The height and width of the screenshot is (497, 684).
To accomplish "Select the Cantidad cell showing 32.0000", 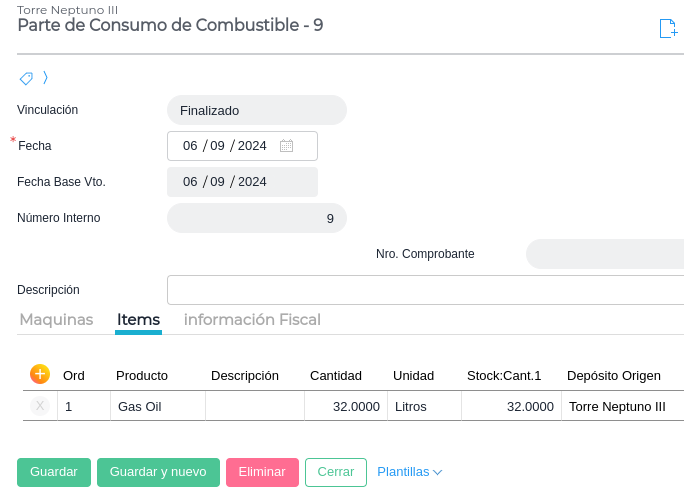I will tap(345, 406).
